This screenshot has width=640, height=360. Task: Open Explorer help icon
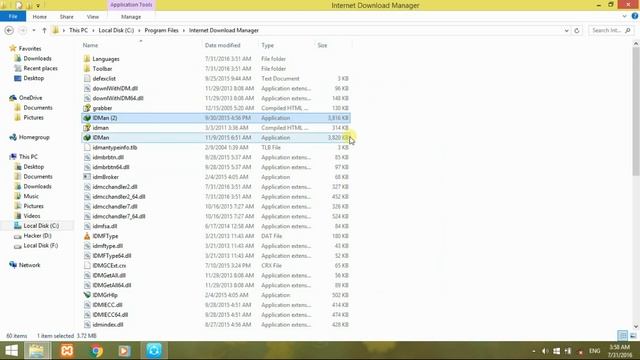pos(635,16)
